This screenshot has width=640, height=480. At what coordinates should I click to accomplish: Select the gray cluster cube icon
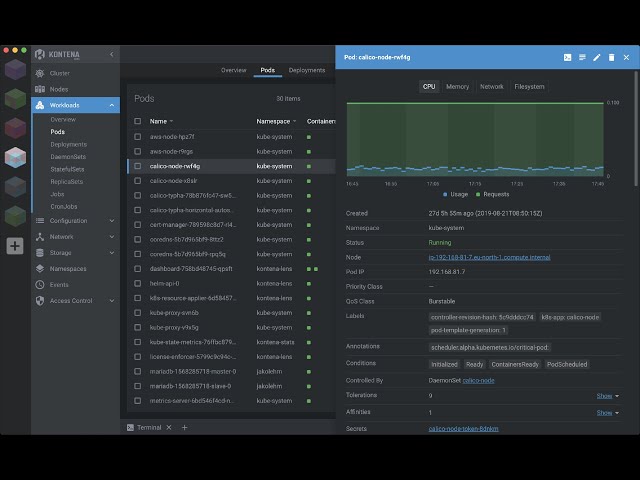point(15,187)
